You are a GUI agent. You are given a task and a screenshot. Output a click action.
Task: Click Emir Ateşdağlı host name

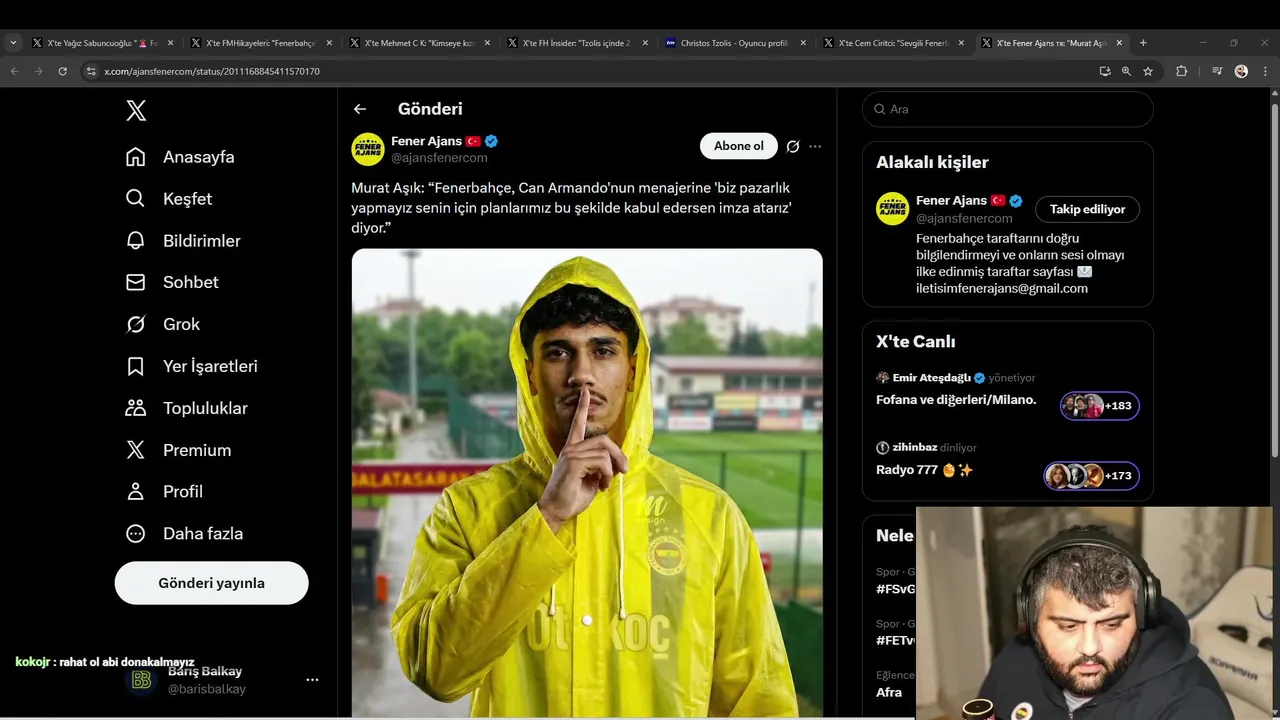pos(931,378)
